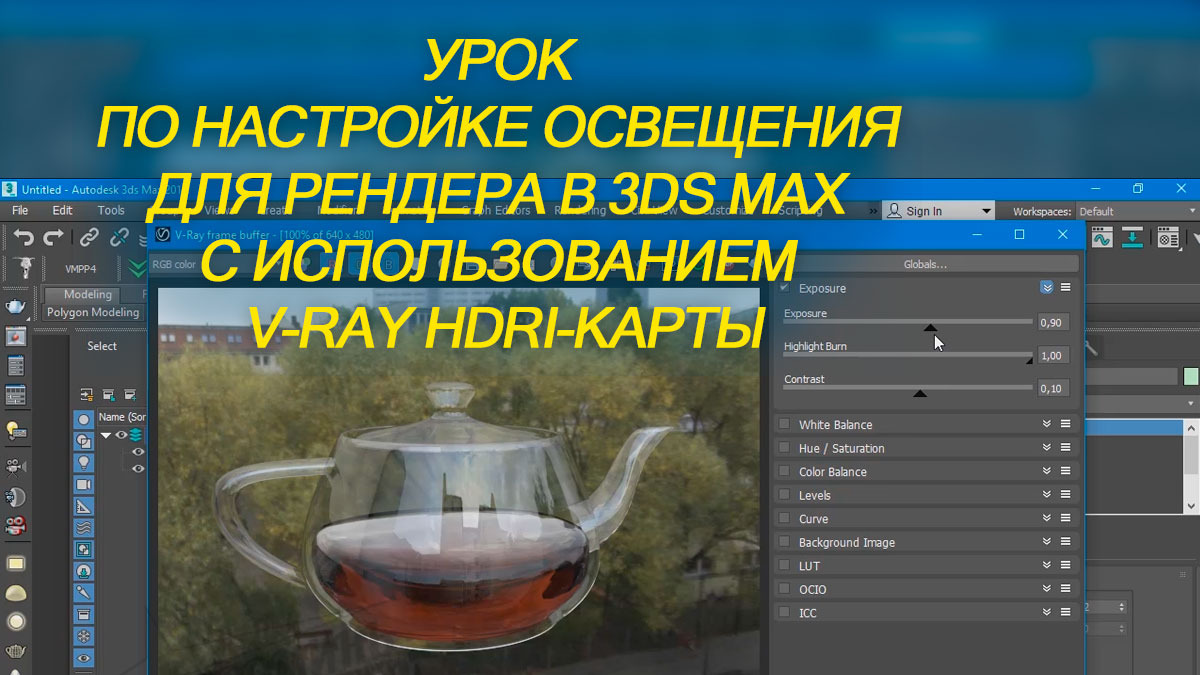The width and height of the screenshot is (1200, 675).
Task: Open the Workspaces Default dropdown
Action: [1138, 211]
